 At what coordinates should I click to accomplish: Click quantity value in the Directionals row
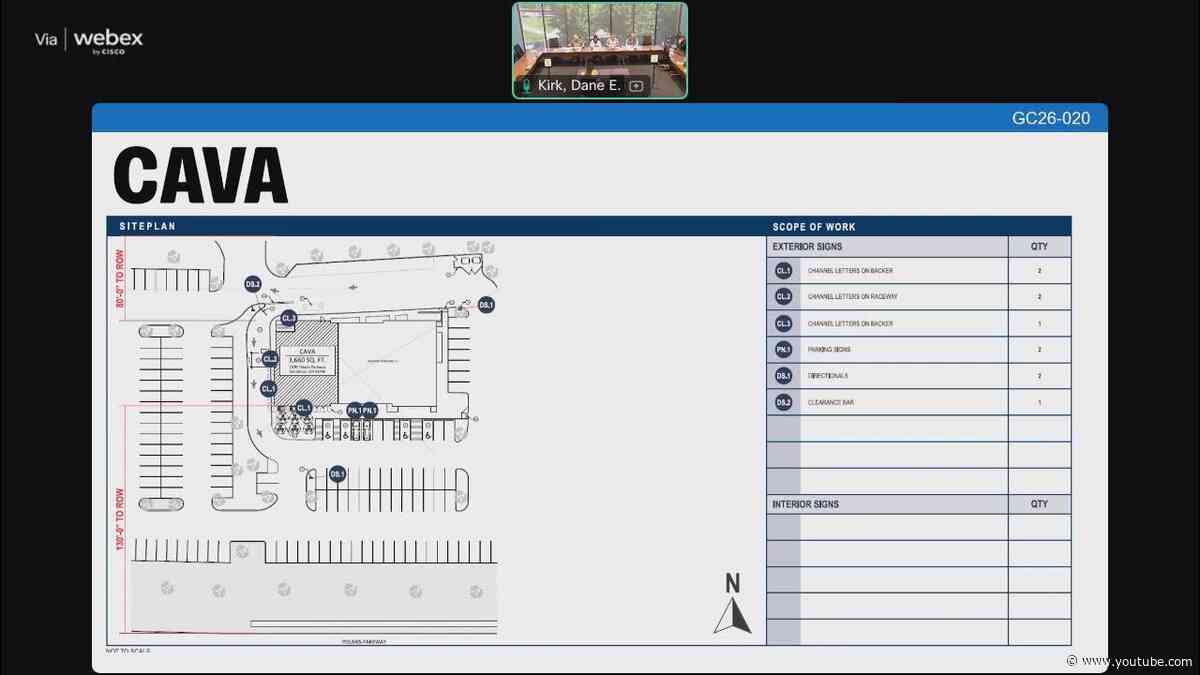point(1040,376)
